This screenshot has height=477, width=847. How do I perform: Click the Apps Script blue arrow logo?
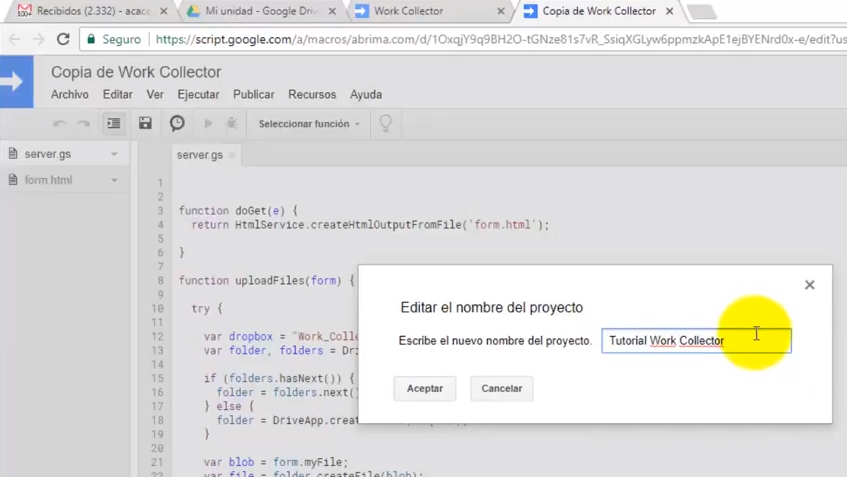click(16, 82)
